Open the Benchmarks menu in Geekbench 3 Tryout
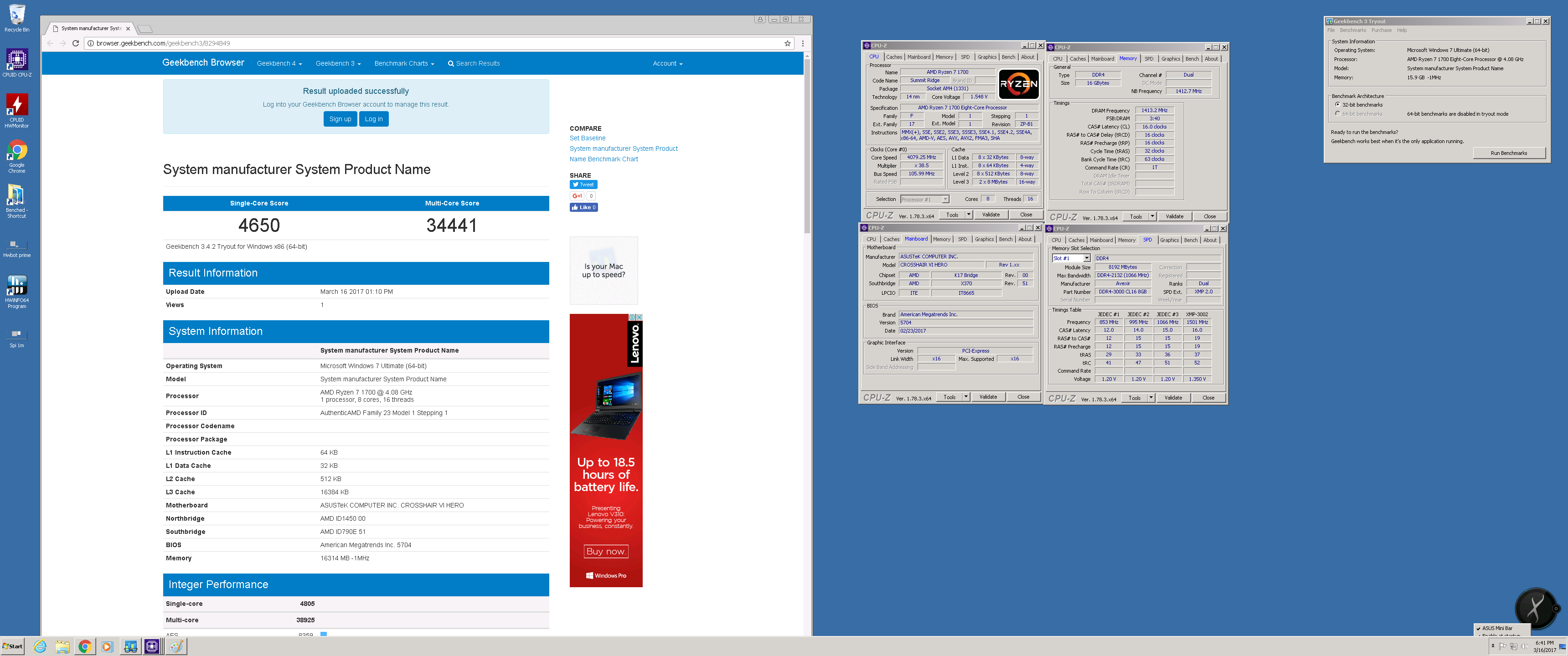 click(x=1352, y=30)
